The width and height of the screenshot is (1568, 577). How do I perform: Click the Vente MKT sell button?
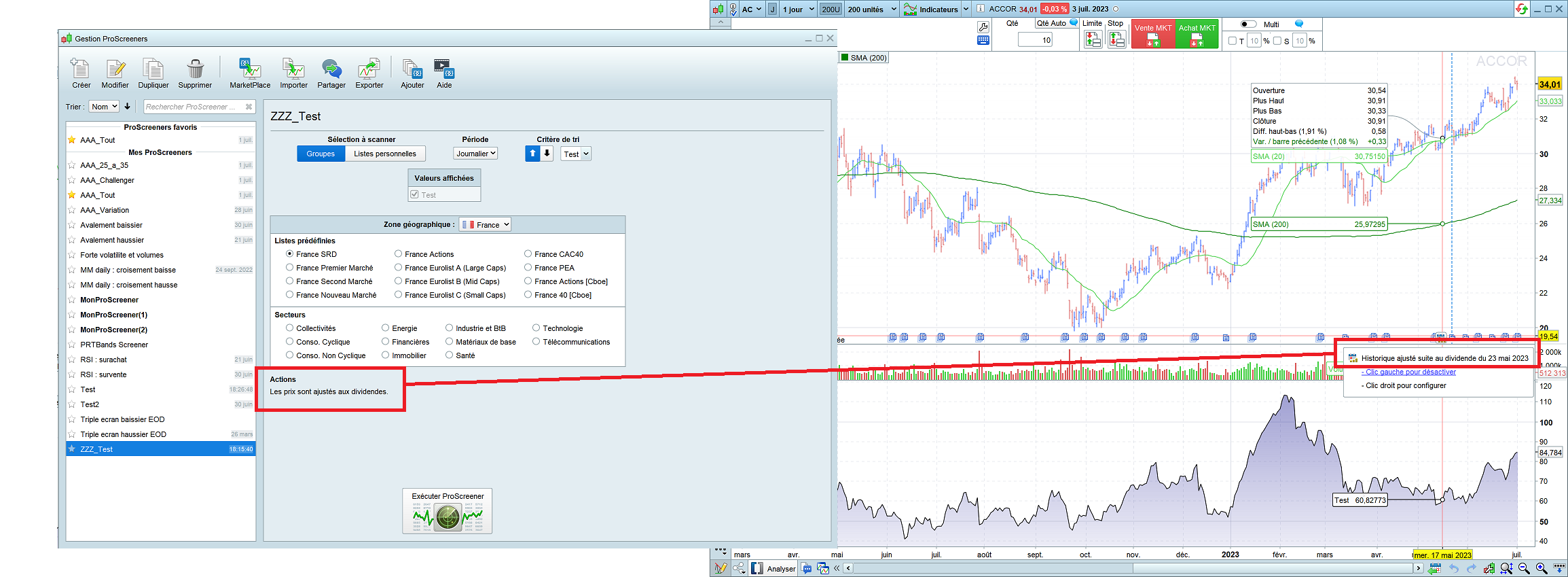(x=1153, y=34)
